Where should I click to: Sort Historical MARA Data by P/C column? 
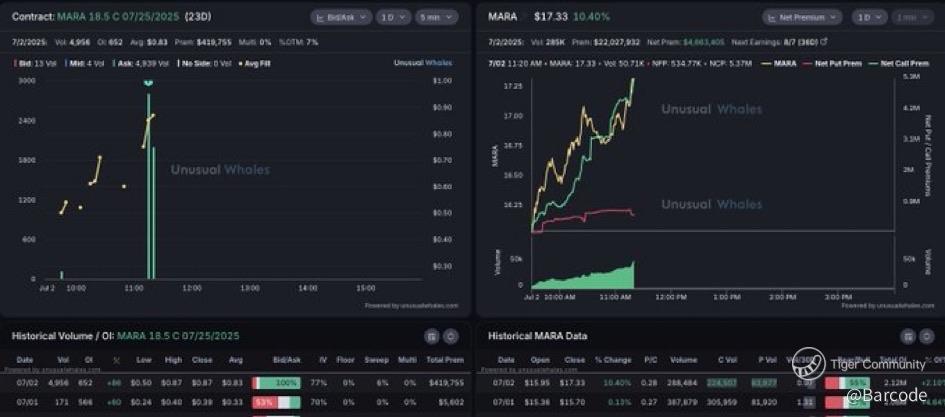pos(651,360)
